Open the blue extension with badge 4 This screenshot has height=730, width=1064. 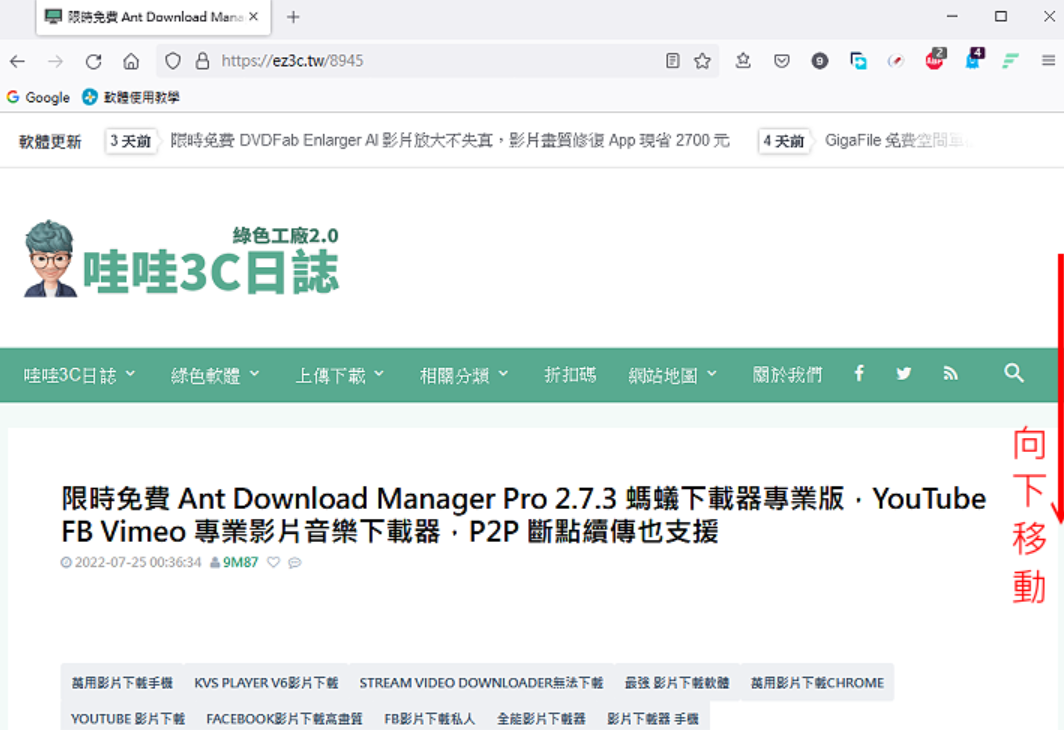click(974, 59)
